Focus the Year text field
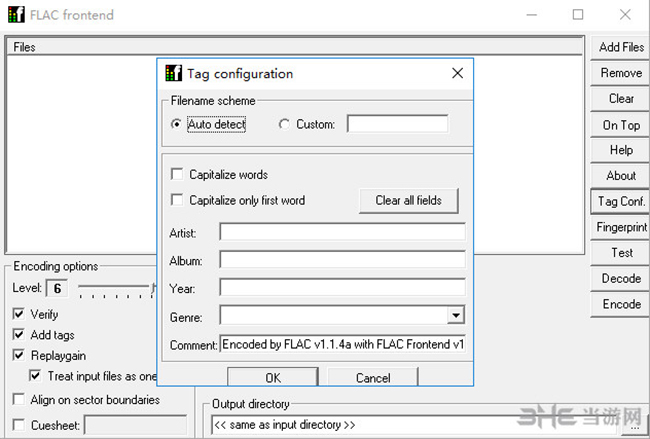Image resolution: width=650 pixels, height=439 pixels. [x=342, y=287]
